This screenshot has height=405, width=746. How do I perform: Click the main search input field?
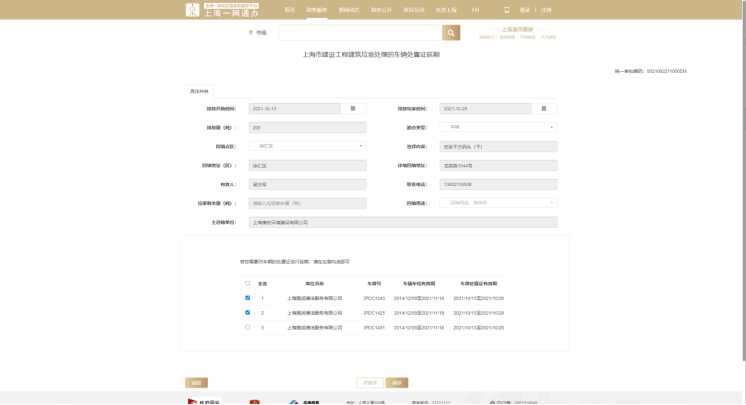pos(360,33)
